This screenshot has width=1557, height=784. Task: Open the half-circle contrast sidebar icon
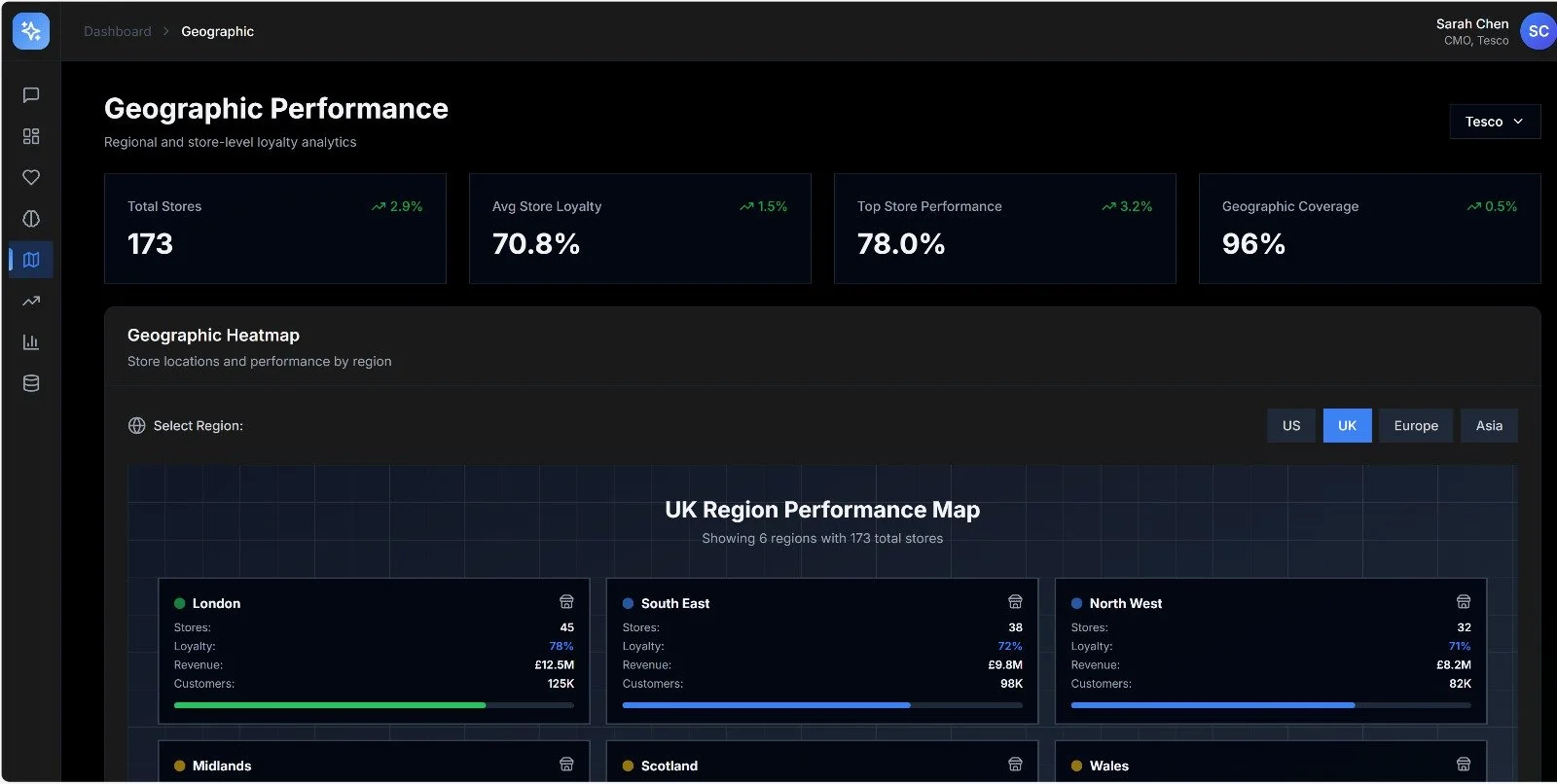coord(31,219)
